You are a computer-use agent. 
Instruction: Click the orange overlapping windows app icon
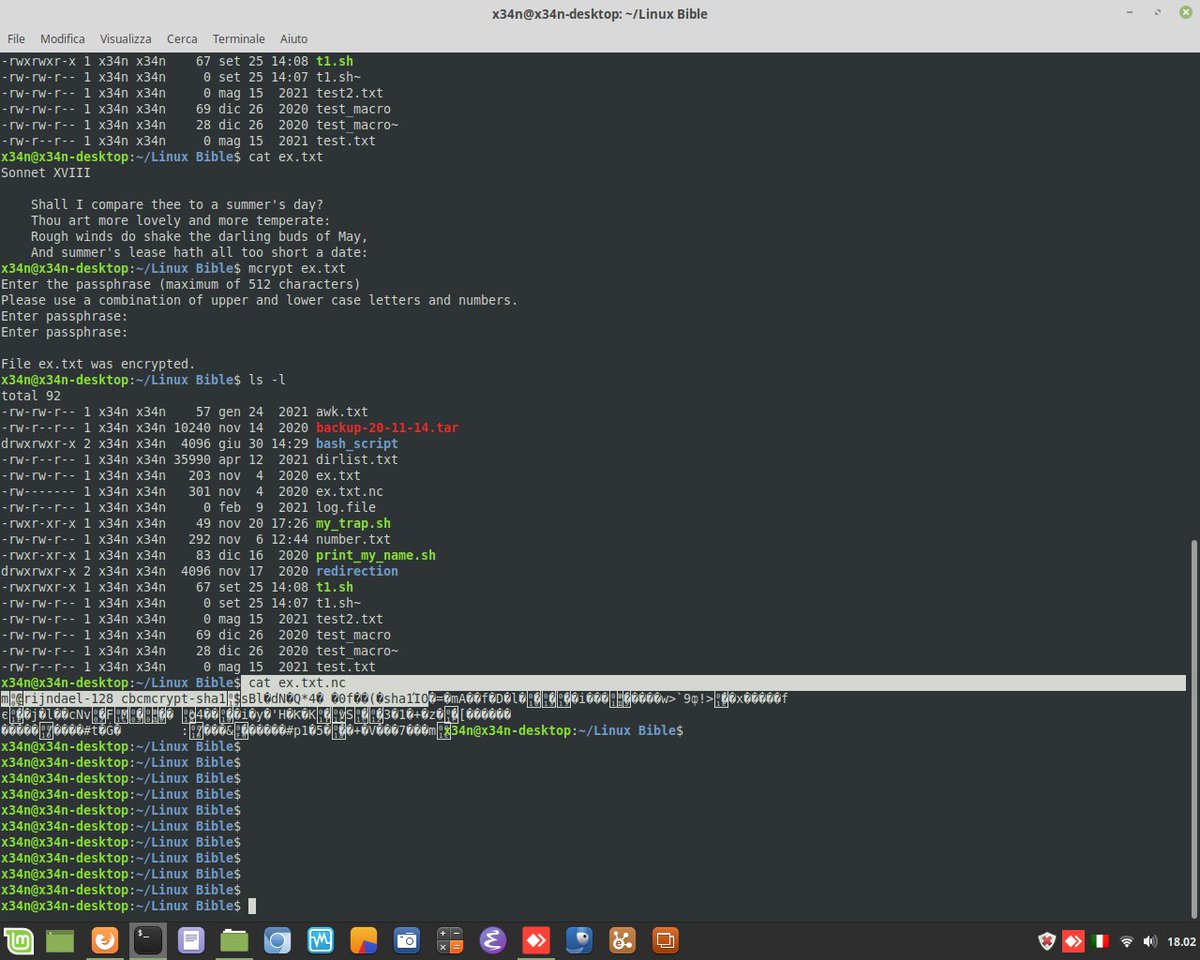665,940
